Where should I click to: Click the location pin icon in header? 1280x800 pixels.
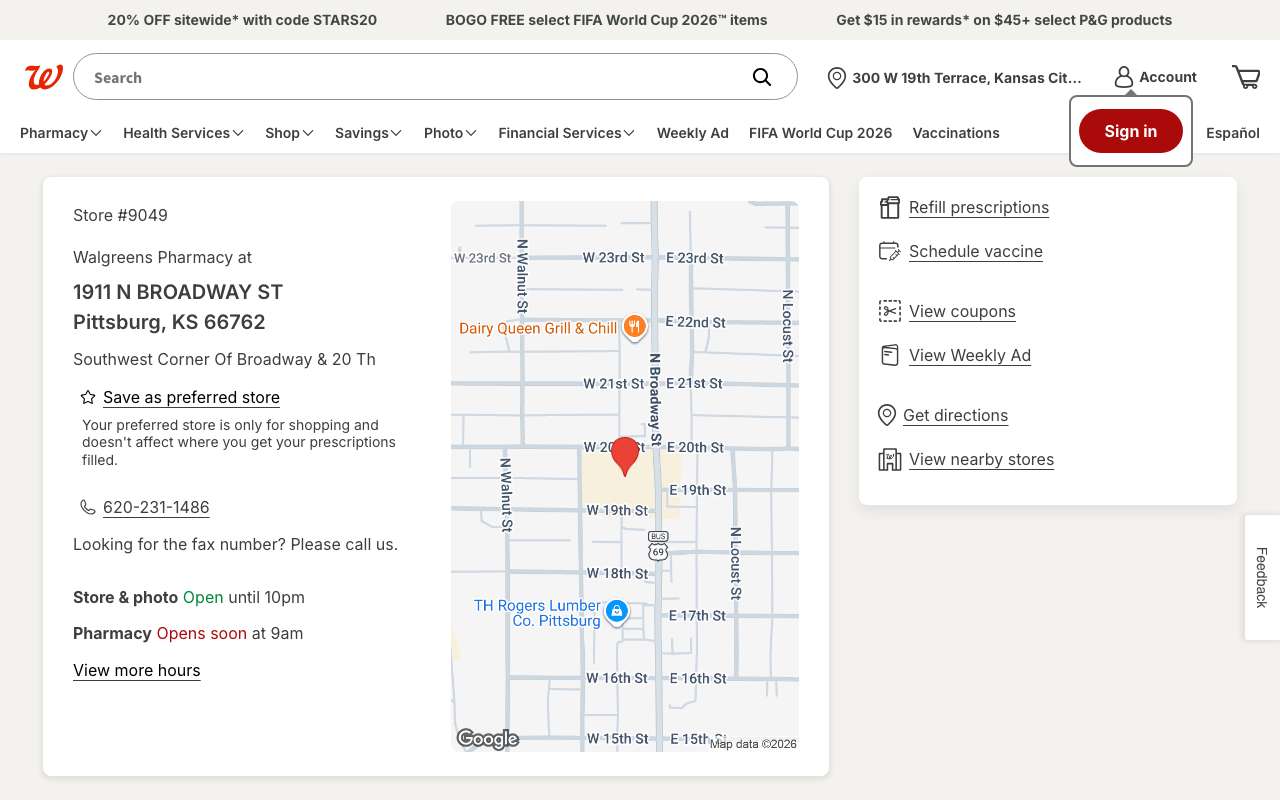click(x=837, y=78)
